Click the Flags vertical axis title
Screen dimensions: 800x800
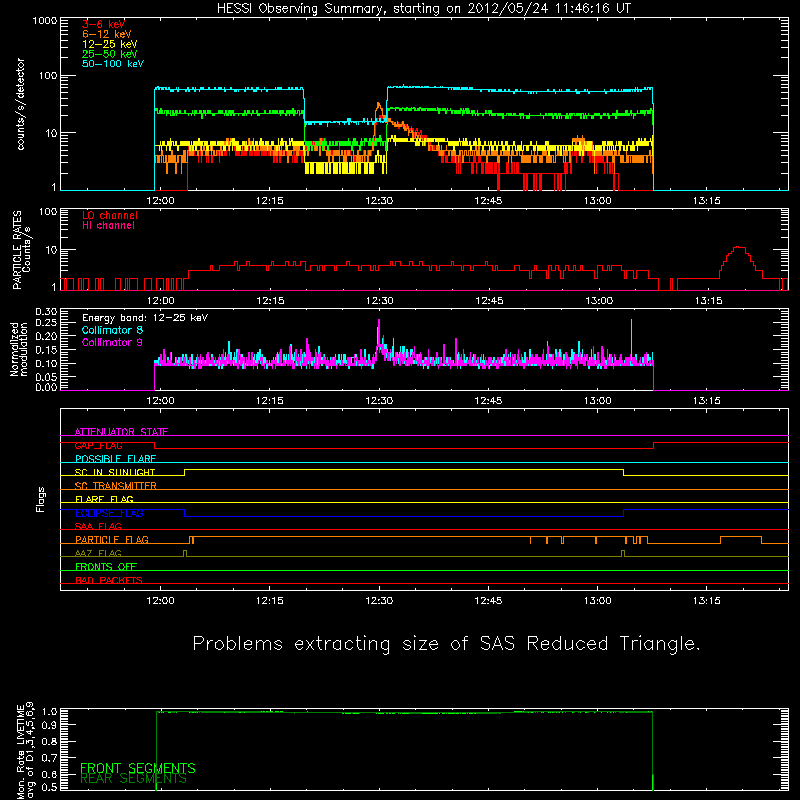click(x=40, y=499)
